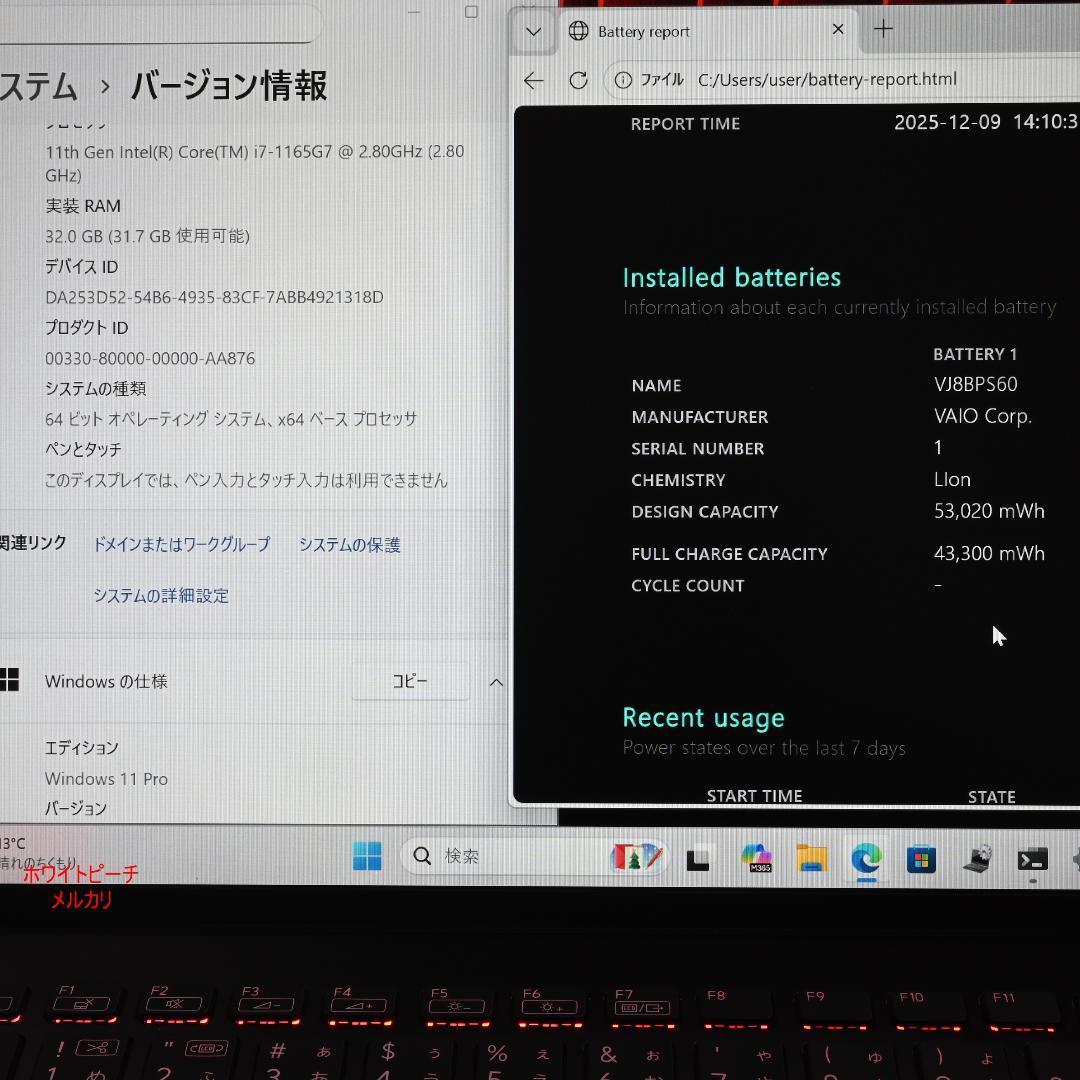Reload the battery report page
Image resolution: width=1080 pixels, height=1080 pixels.
tap(578, 80)
